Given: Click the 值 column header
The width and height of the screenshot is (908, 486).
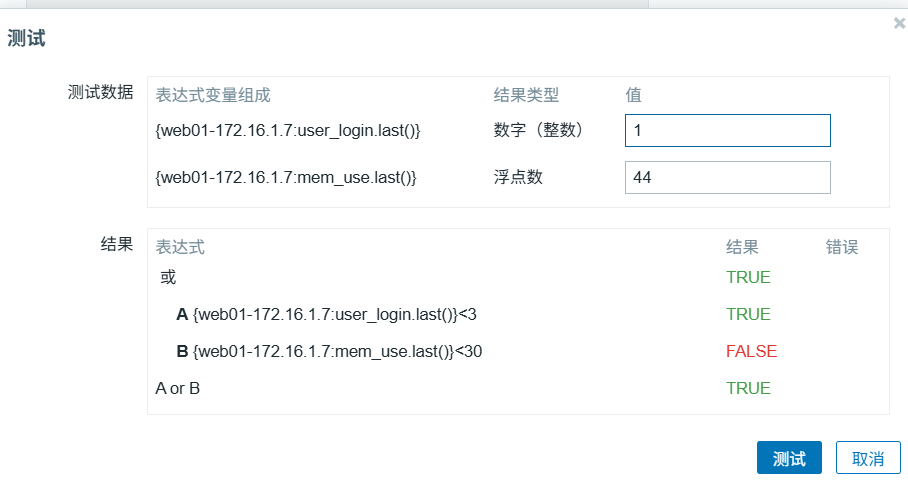Looking at the screenshot, I should [633, 95].
